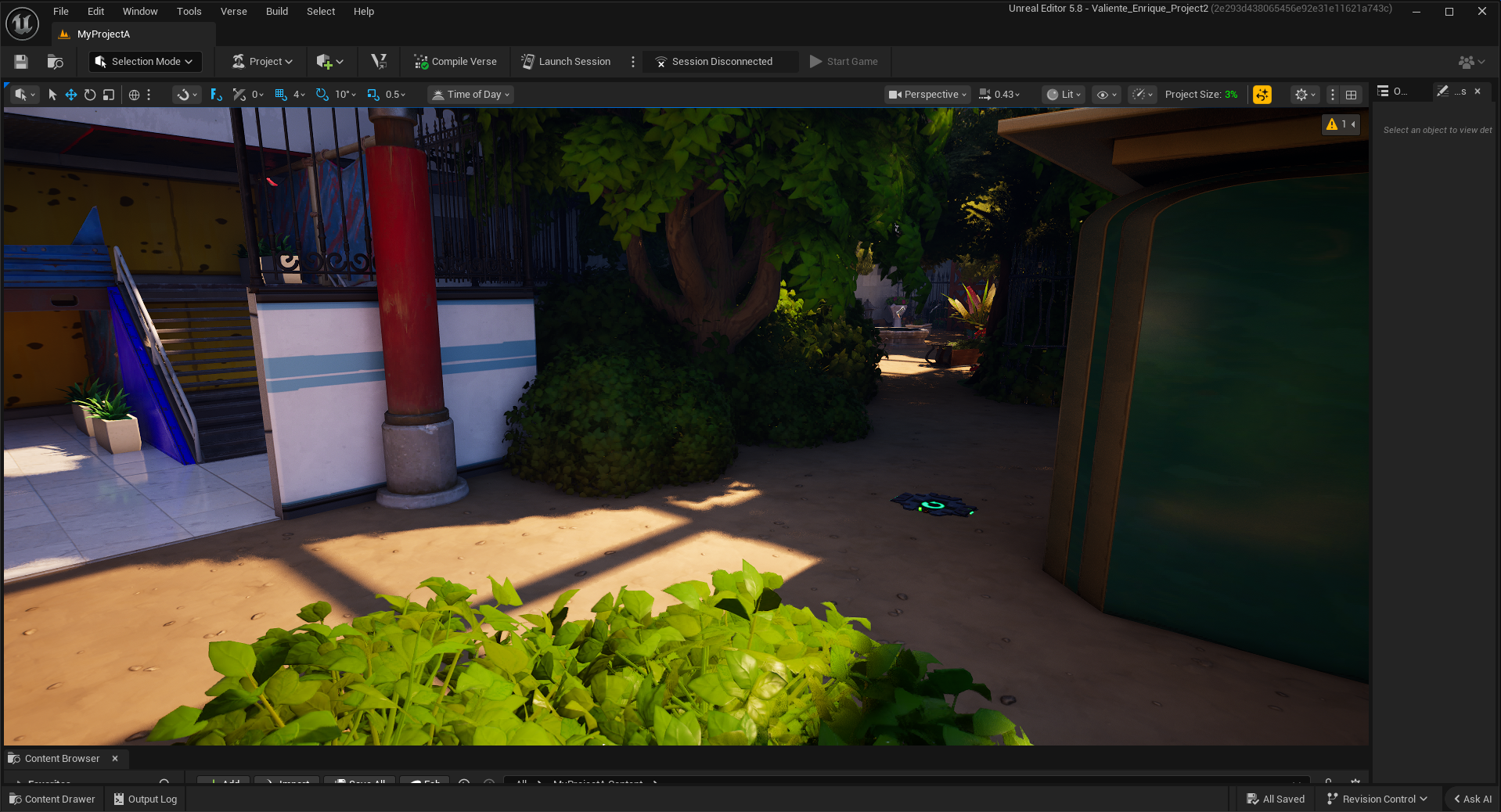Open the actor snap distance 0 dropdown
1501x812 pixels.
(257, 95)
